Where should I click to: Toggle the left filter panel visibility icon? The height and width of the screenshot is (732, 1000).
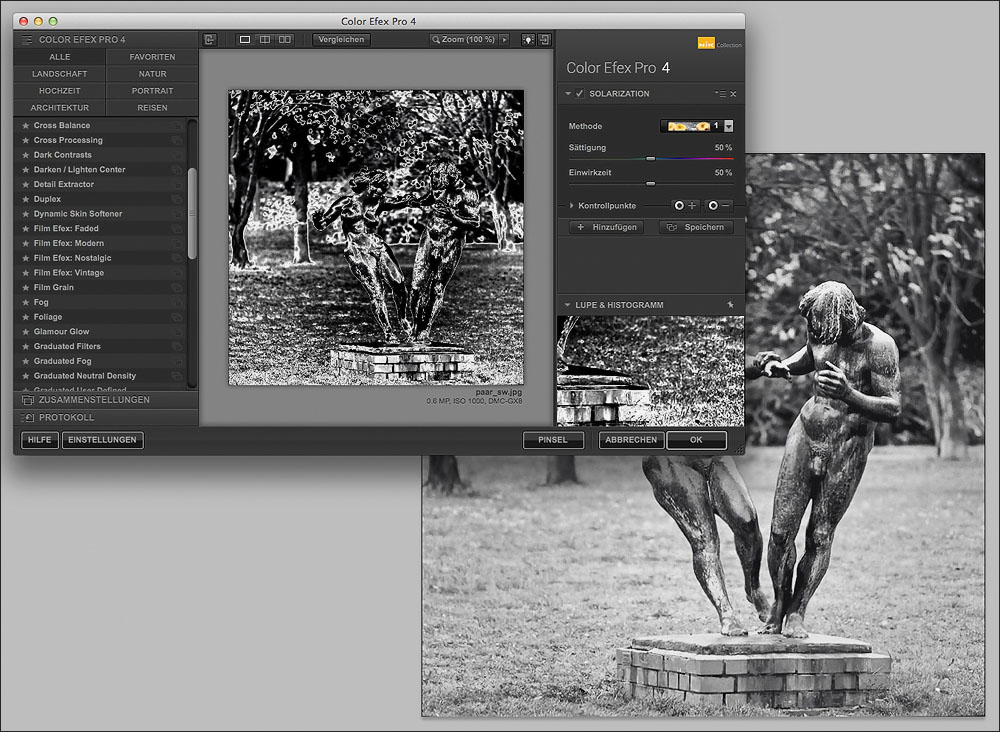pyautogui.click(x=210, y=40)
